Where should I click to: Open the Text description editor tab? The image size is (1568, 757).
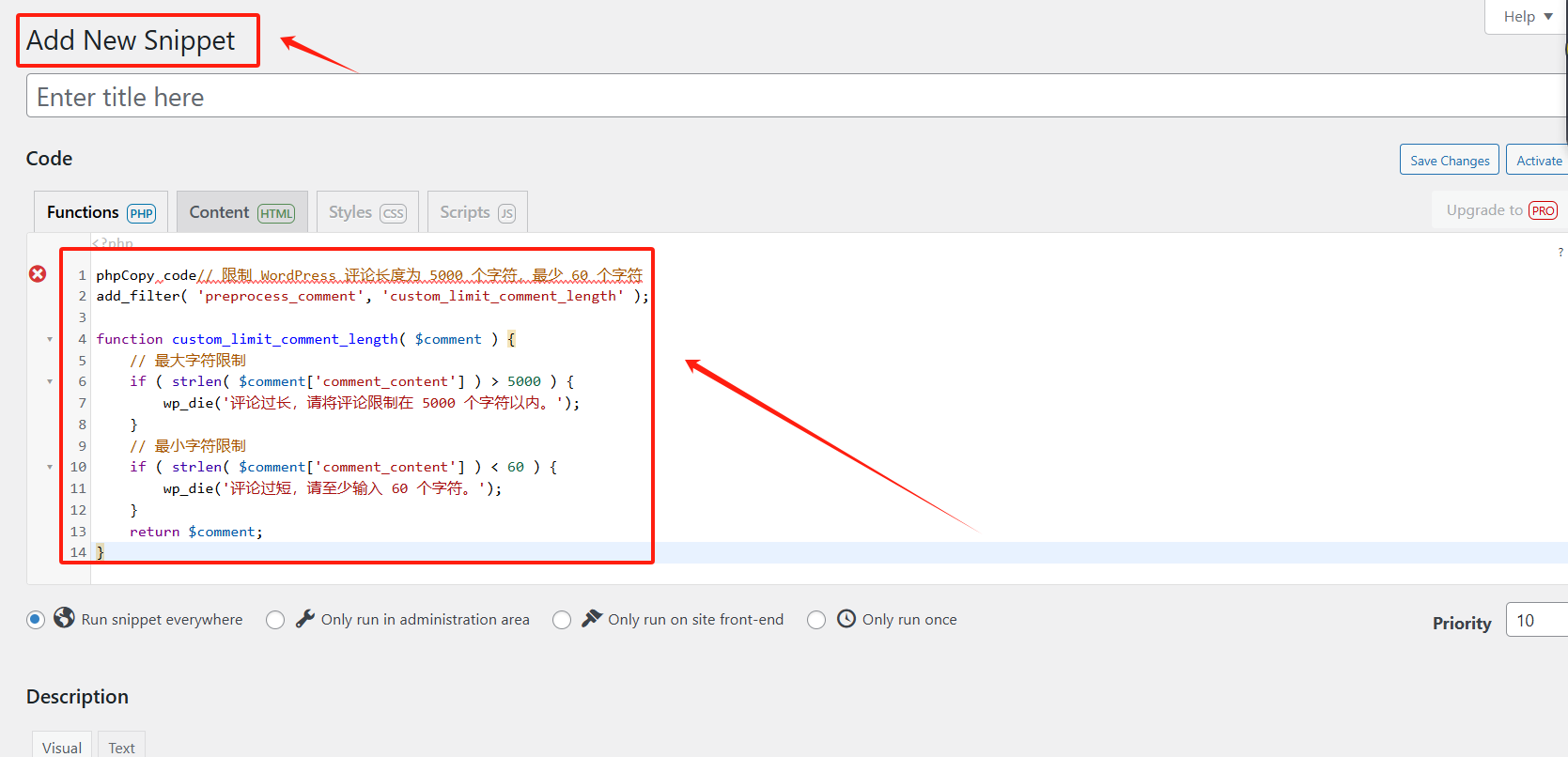click(x=121, y=746)
